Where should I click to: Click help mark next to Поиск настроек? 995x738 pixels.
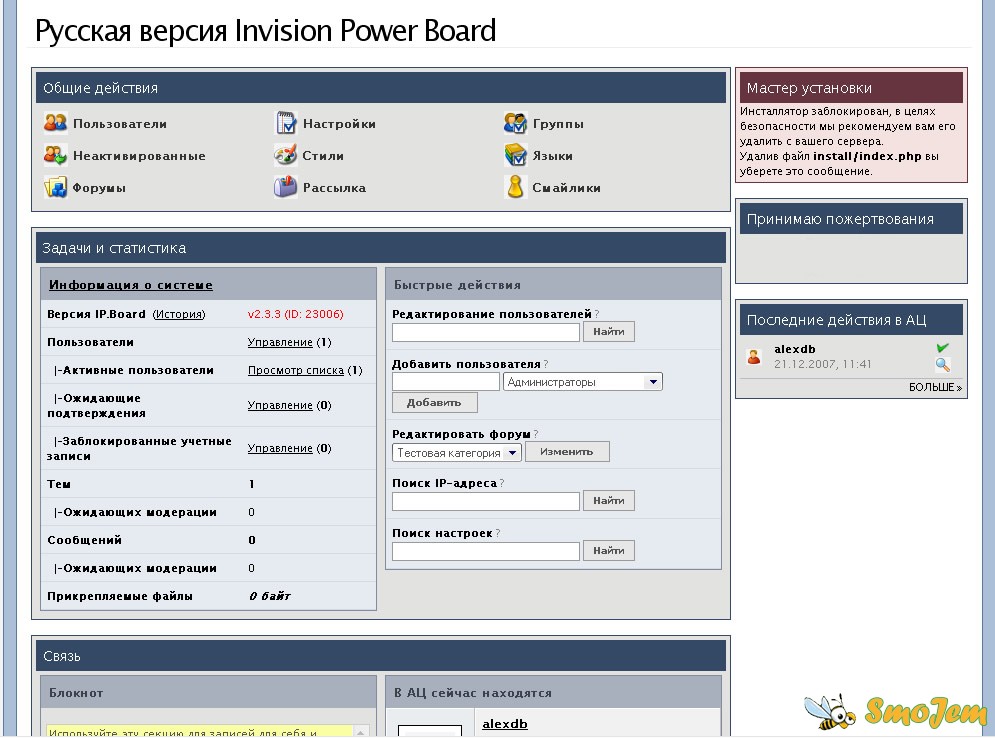pos(498,534)
